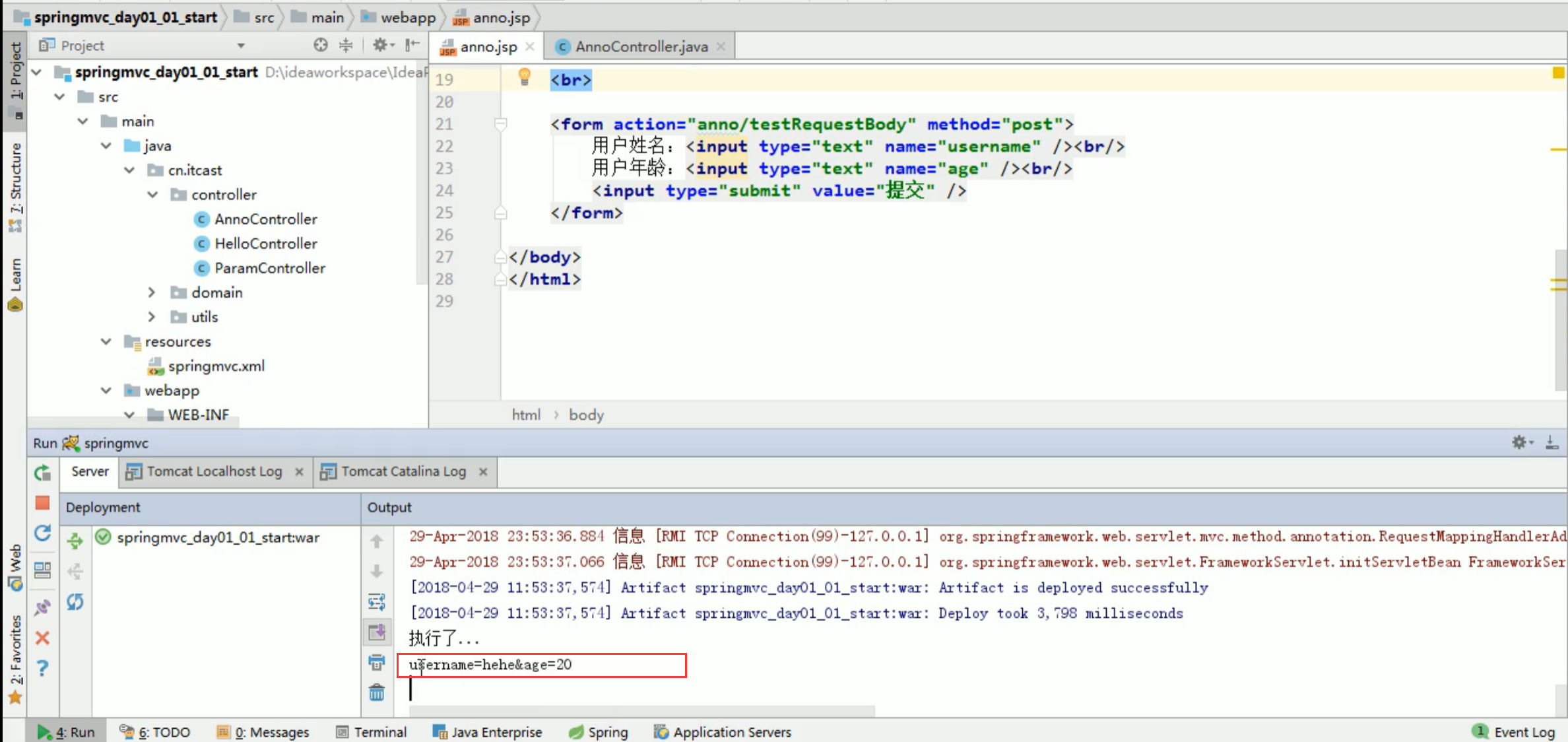
Task: Switch to AnnoController.java editor tab
Action: tap(641, 47)
